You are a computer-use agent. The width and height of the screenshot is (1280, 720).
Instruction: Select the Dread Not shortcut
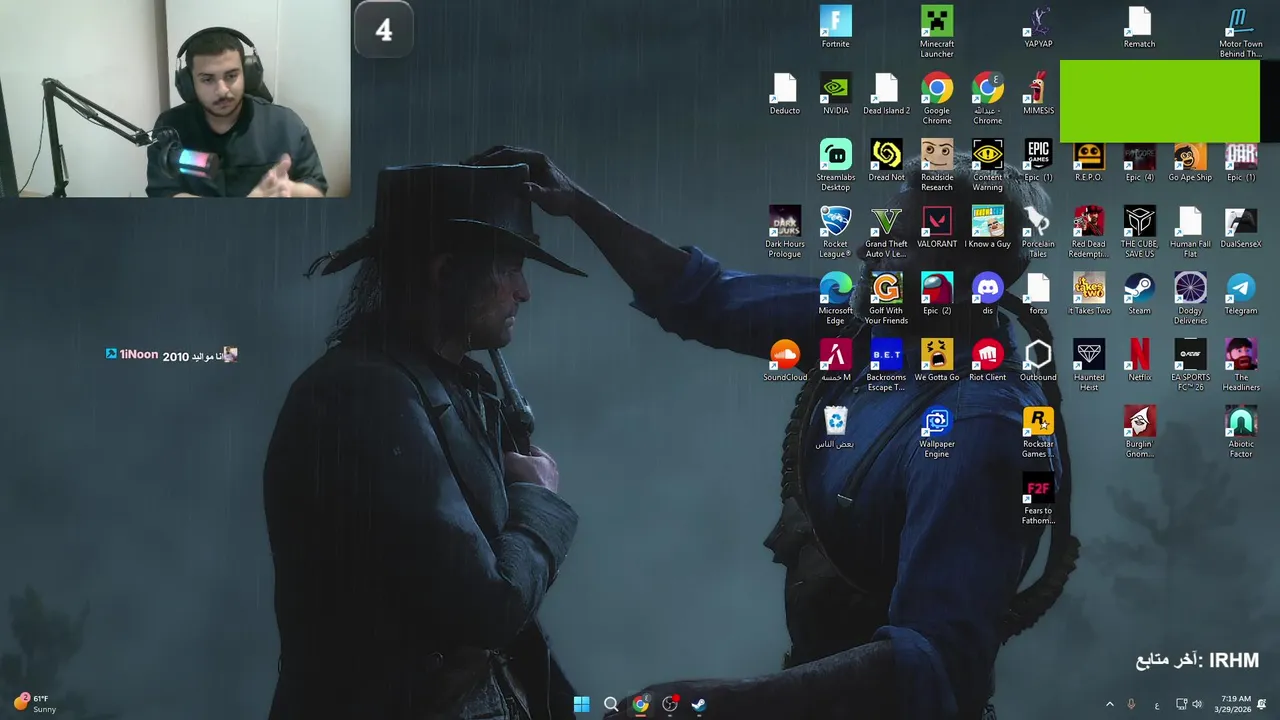click(886, 161)
